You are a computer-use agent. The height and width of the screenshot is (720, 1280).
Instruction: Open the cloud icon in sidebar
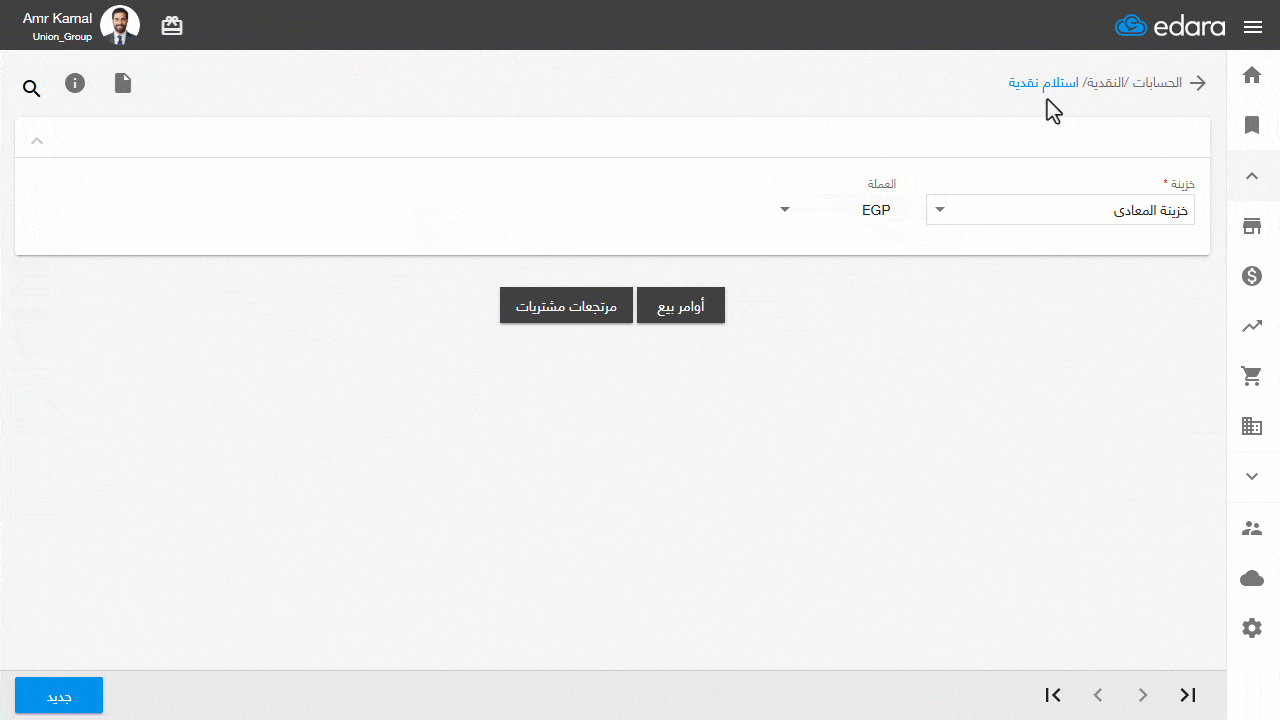tap(1252, 578)
